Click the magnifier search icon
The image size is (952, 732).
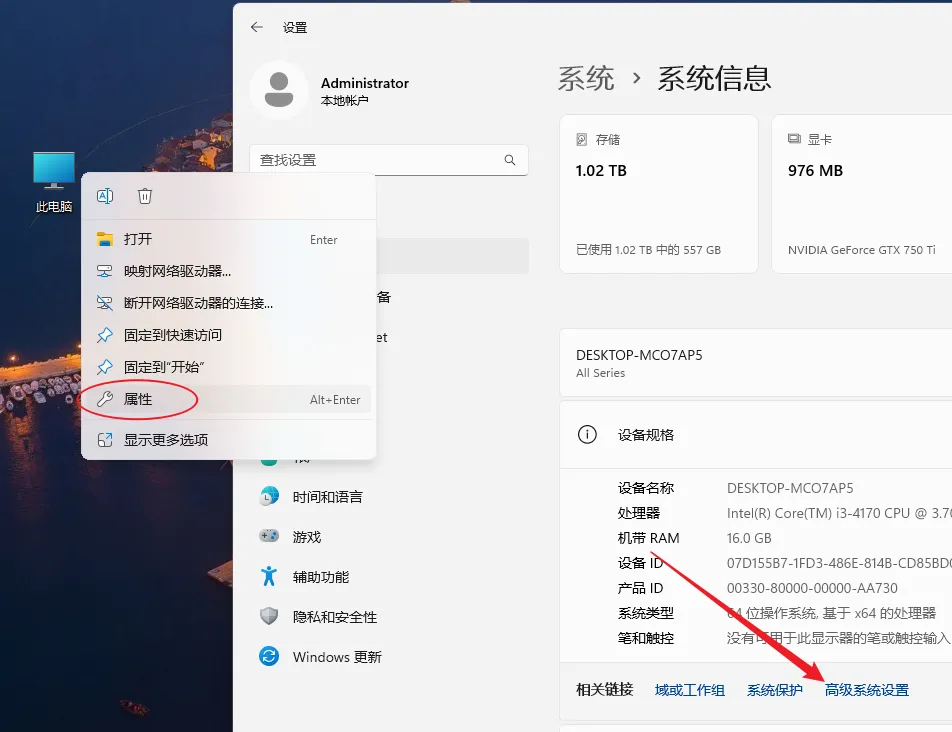click(510, 160)
